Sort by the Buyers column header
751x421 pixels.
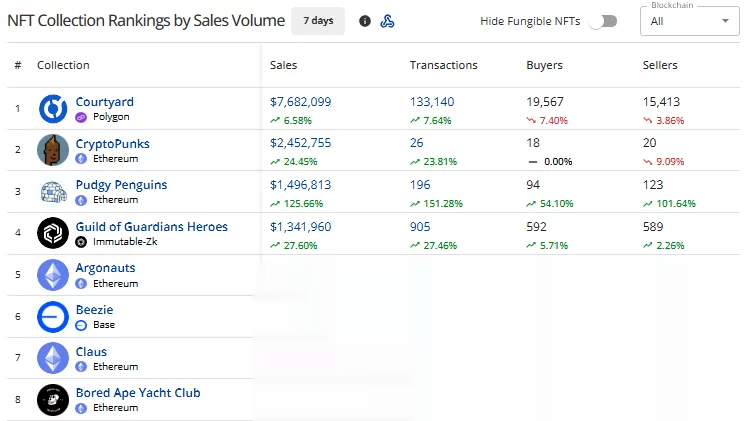pyautogui.click(x=544, y=65)
